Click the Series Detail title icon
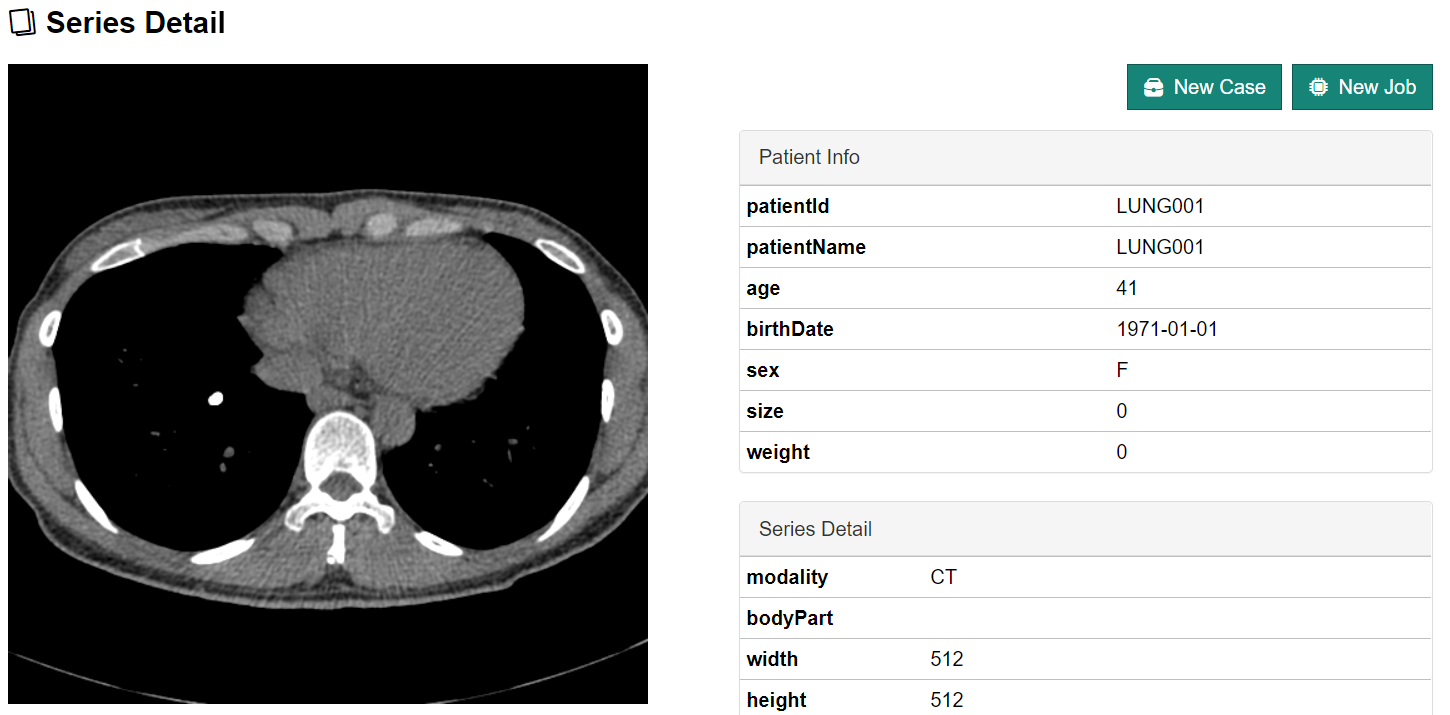Viewport: 1450px width, 715px height. click(x=21, y=23)
